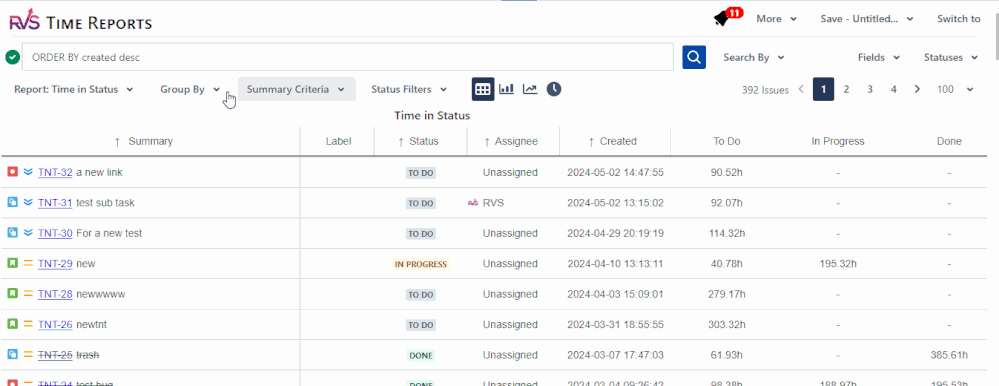Click the story type icon for TNT-26
Viewport: 999px width, 386px height.
coord(12,324)
